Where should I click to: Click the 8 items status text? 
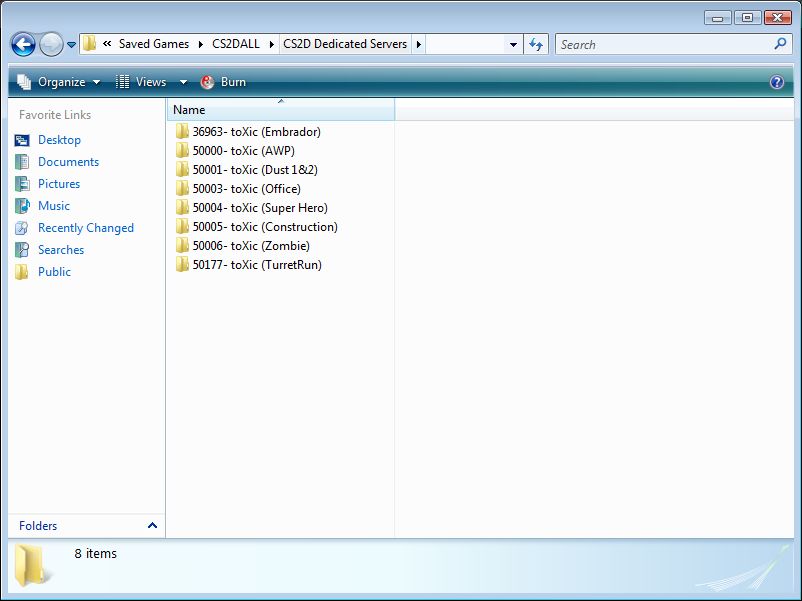(96, 553)
